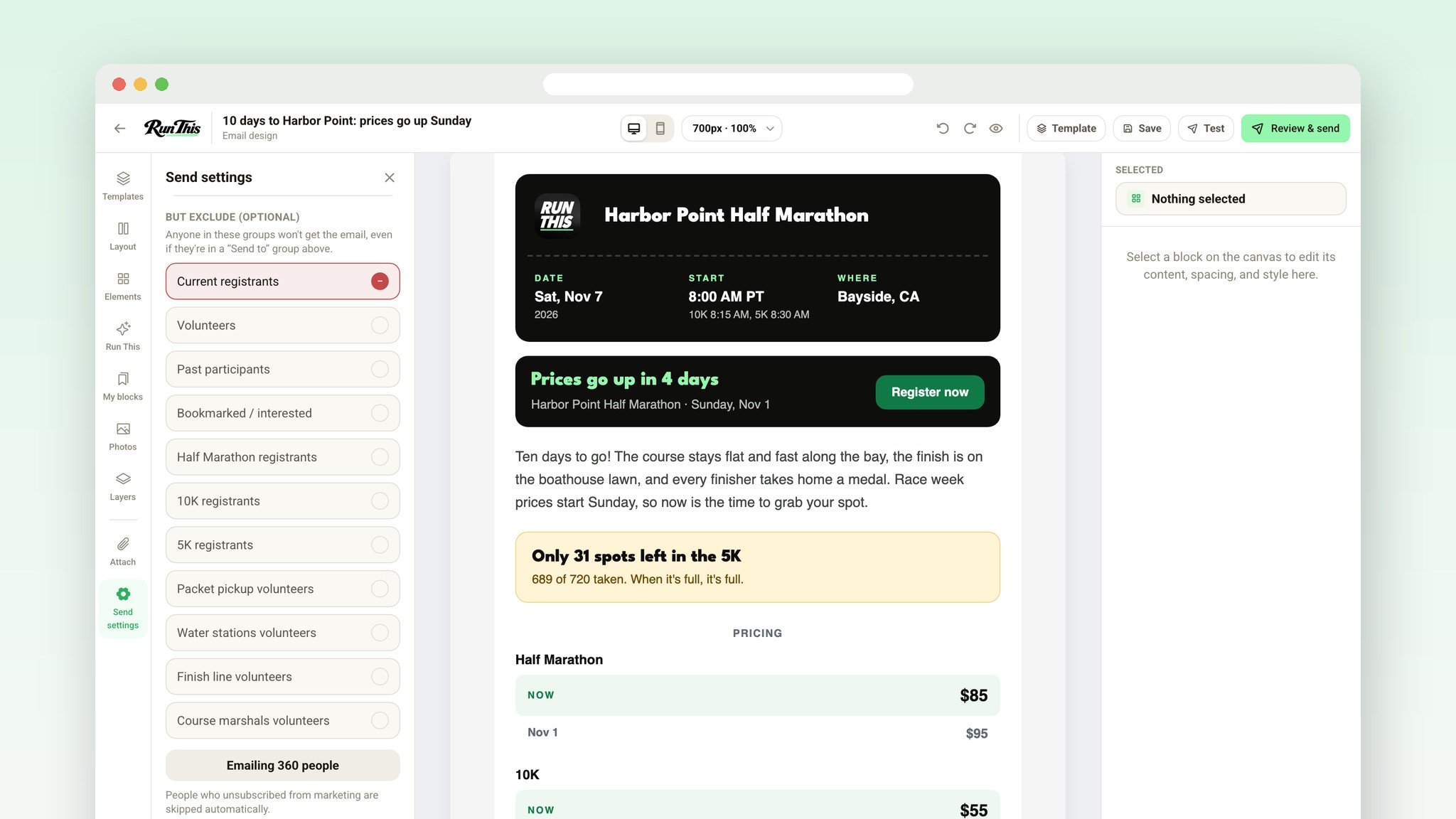Select the Only 31 spots left block

[758, 567]
